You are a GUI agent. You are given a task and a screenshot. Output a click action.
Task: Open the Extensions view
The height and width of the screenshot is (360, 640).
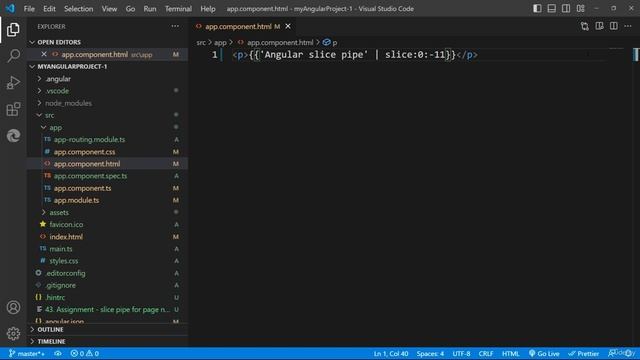13,109
